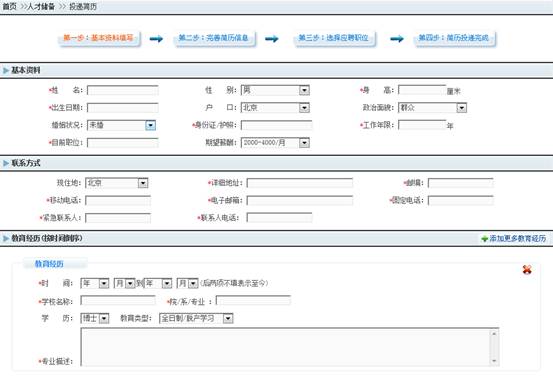Click the red delete education entry icon
This screenshot has height=381, width=553.
point(527,270)
